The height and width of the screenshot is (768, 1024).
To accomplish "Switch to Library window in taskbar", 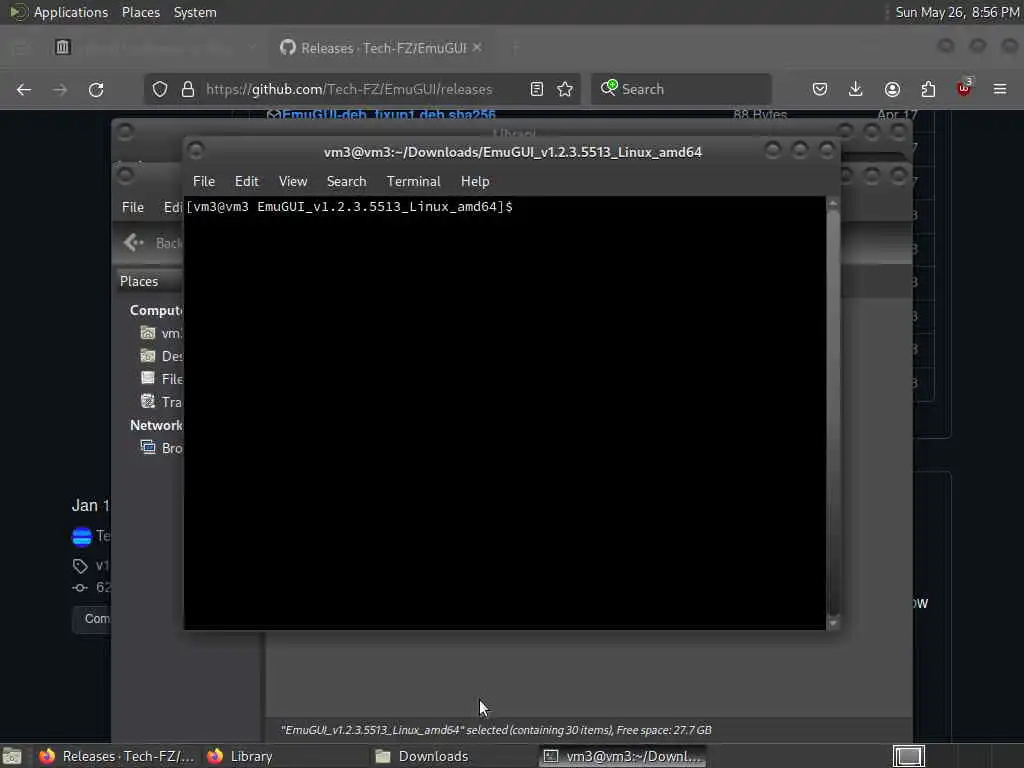I will 240,756.
